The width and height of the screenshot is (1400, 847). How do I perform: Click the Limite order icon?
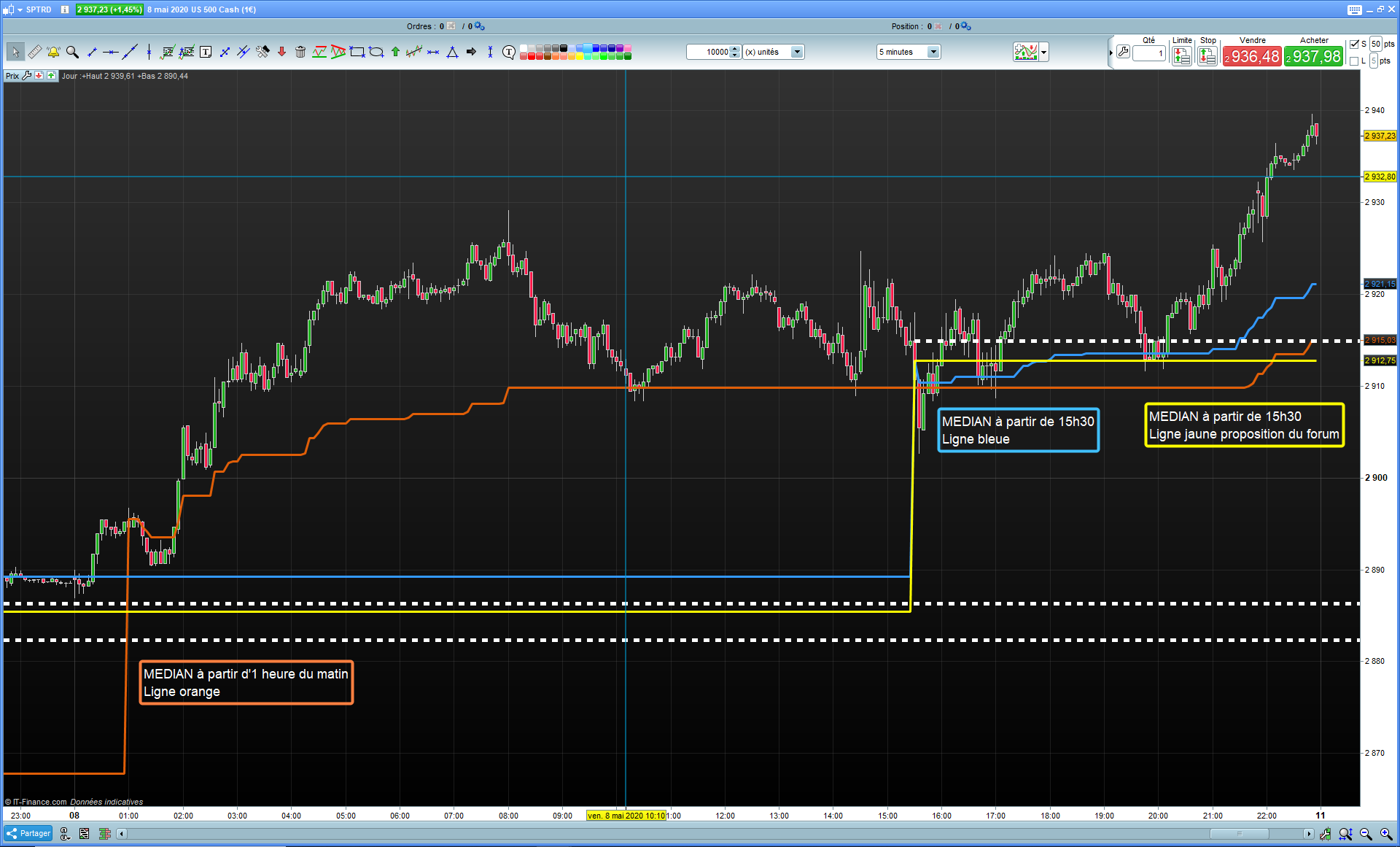click(x=1181, y=55)
